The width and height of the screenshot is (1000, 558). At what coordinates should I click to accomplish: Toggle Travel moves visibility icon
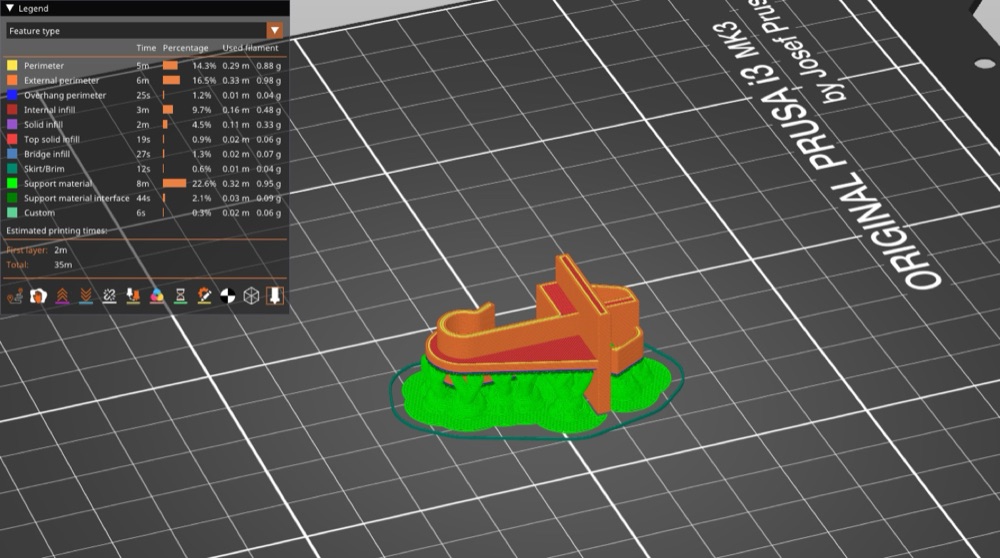[x=15, y=296]
